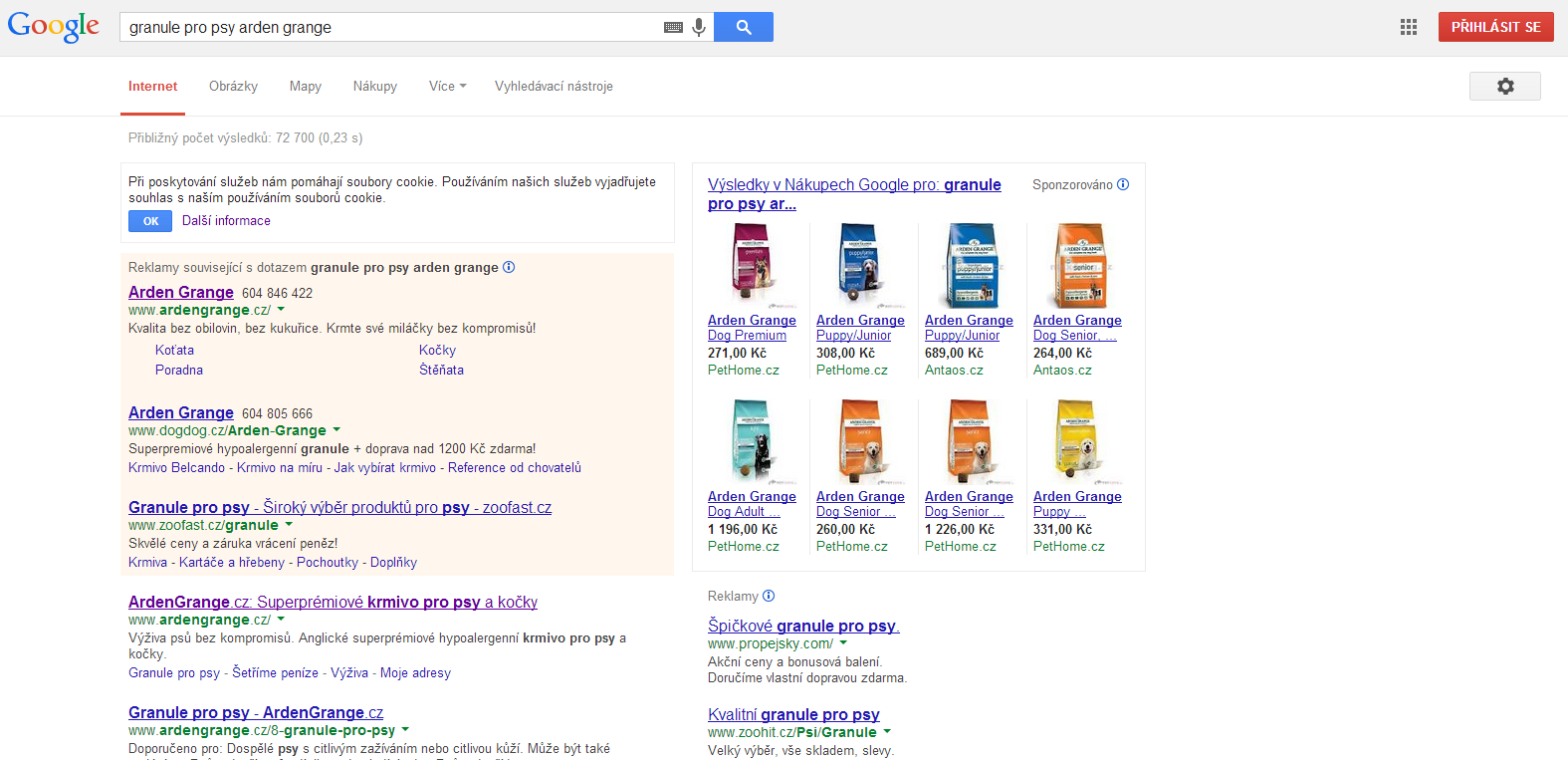Switch to the Obrázky tab

click(233, 87)
